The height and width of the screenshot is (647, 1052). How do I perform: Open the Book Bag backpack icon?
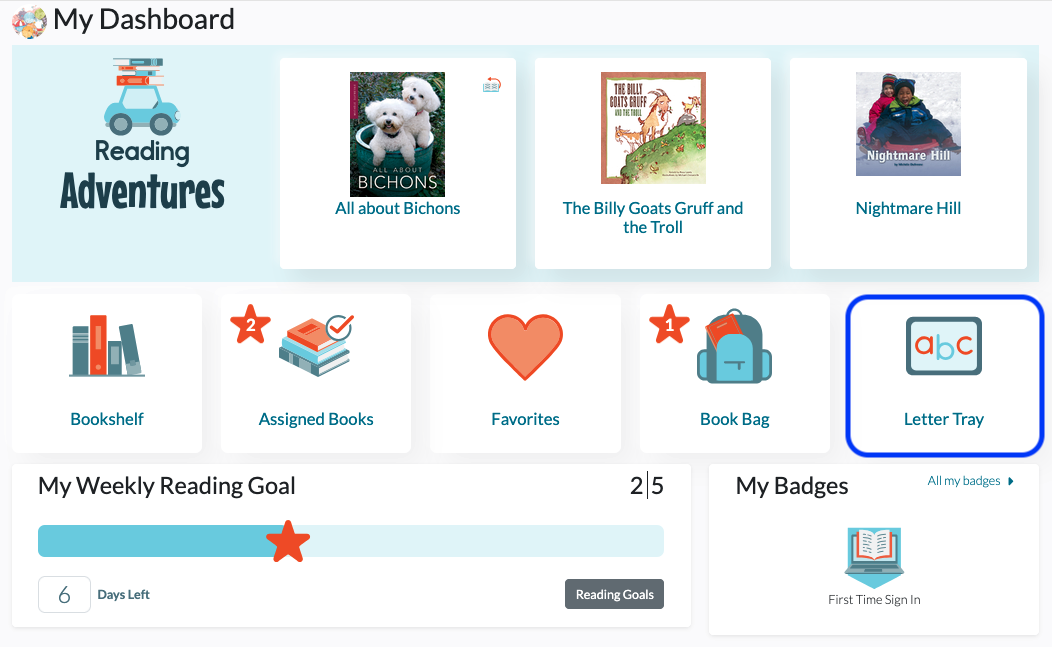(735, 347)
